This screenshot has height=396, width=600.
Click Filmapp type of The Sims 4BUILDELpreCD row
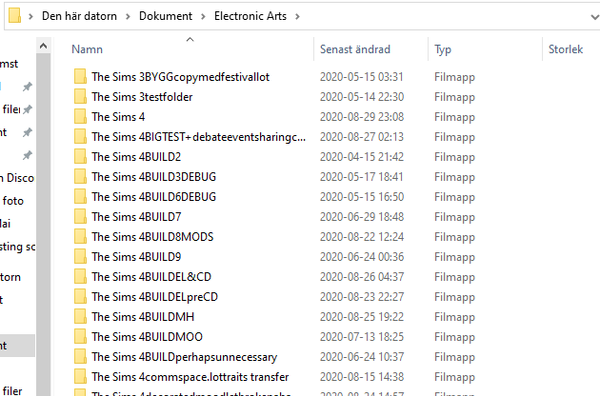point(455,297)
